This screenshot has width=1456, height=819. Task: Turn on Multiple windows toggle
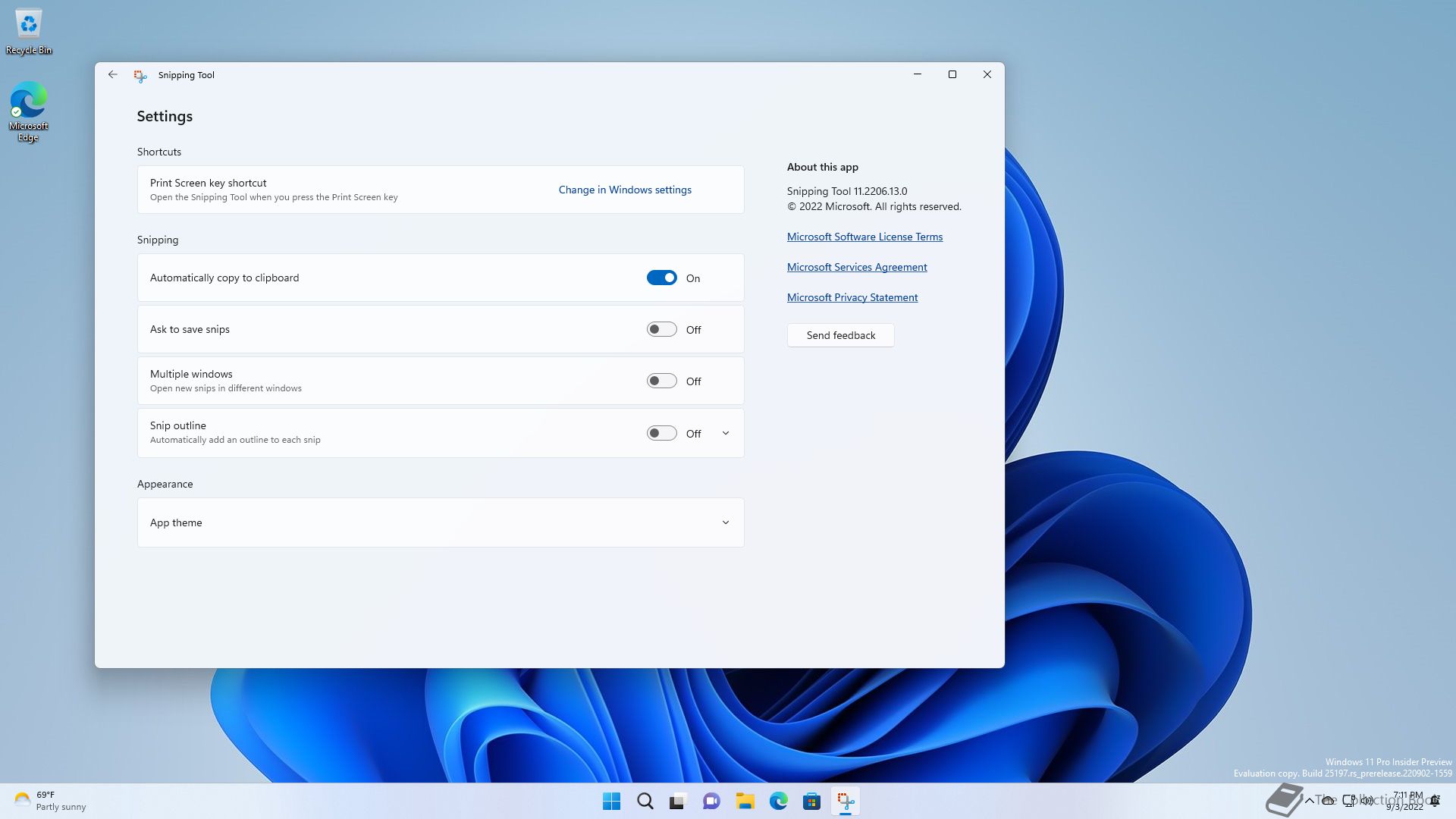[661, 381]
